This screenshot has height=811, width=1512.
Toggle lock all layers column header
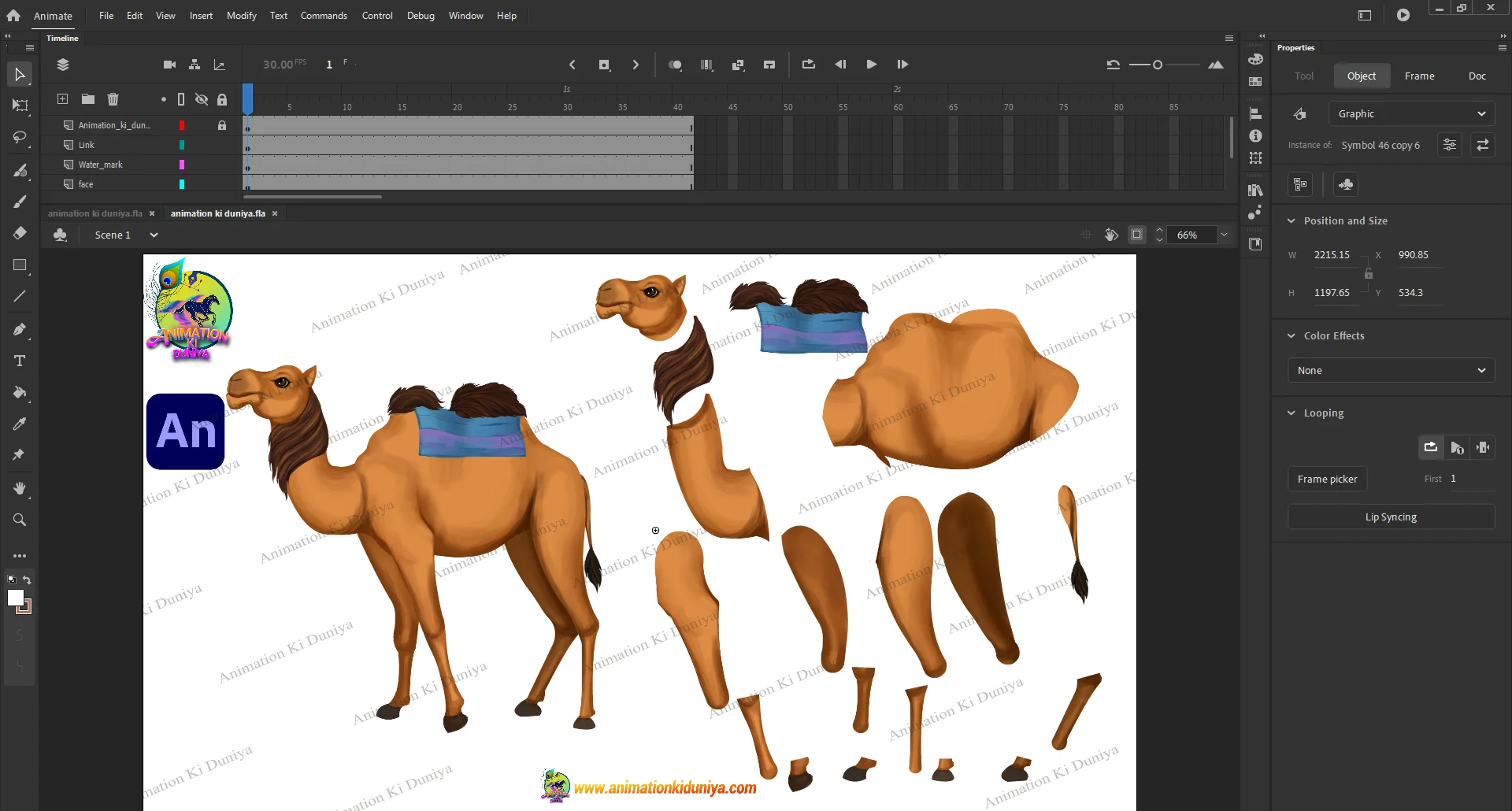point(222,99)
